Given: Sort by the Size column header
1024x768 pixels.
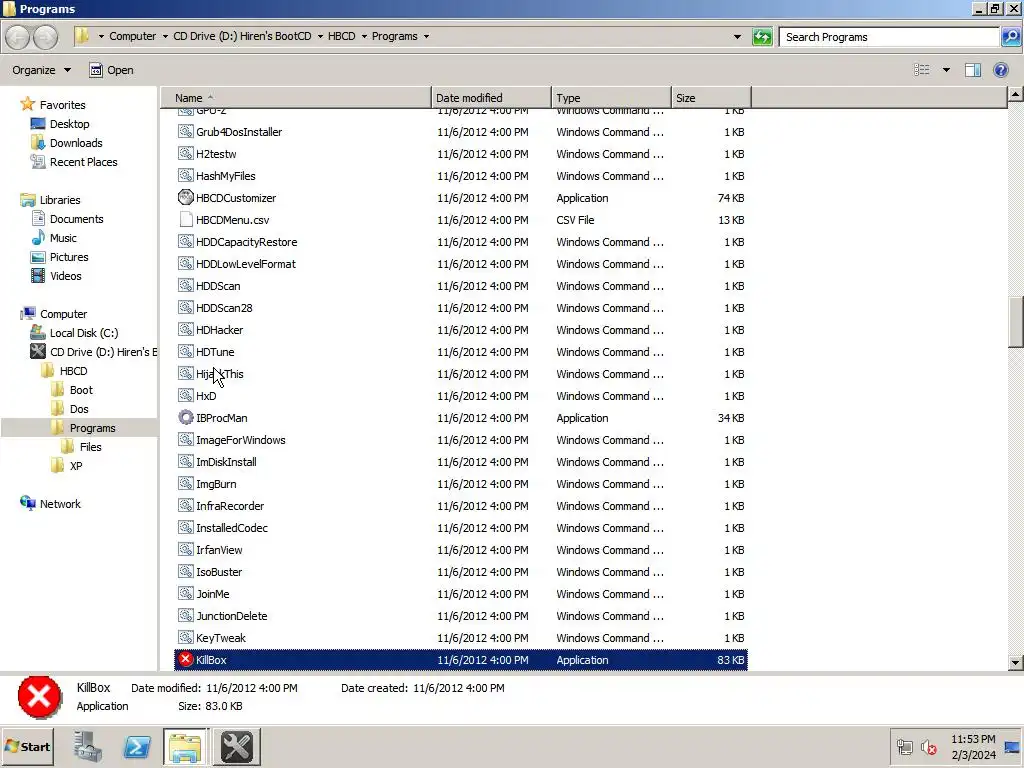Looking at the screenshot, I should pyautogui.click(x=711, y=98).
